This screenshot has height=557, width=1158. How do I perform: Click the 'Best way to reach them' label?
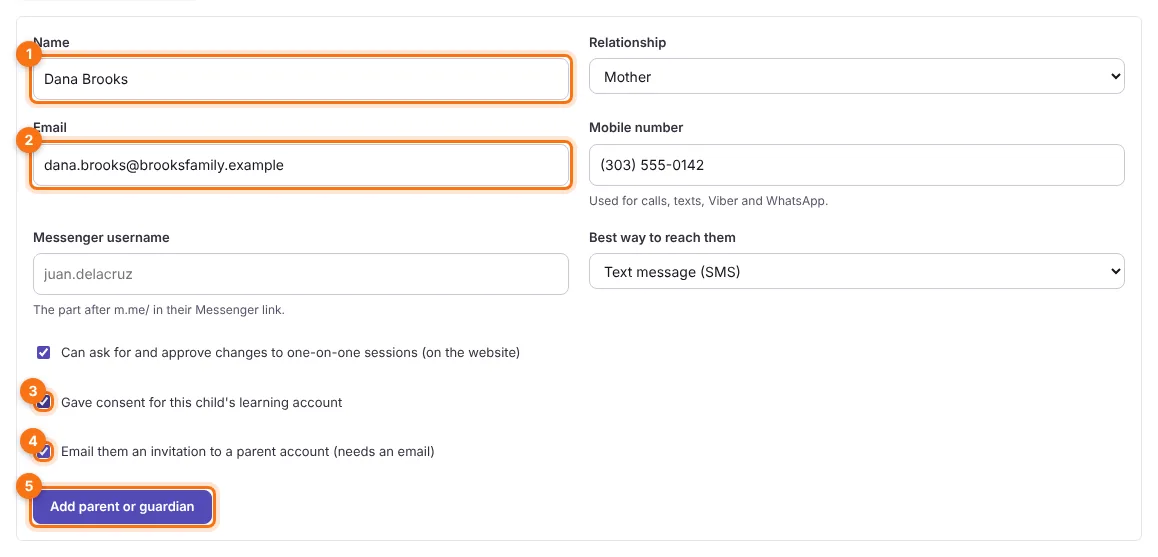click(x=662, y=238)
